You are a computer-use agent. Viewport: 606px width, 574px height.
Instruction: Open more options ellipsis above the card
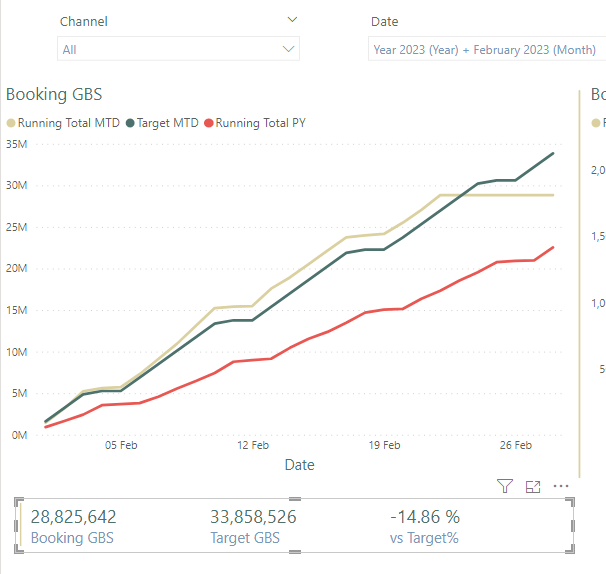(561, 486)
